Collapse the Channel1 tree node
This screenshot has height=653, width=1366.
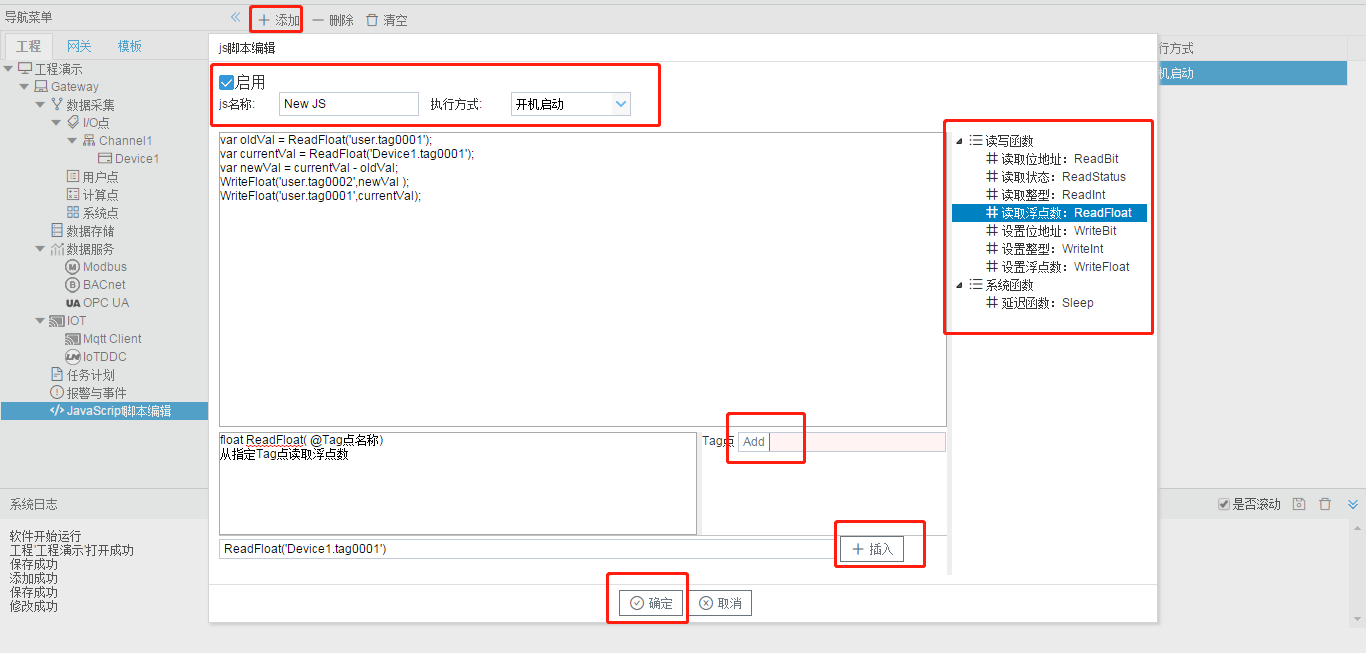(x=73, y=141)
